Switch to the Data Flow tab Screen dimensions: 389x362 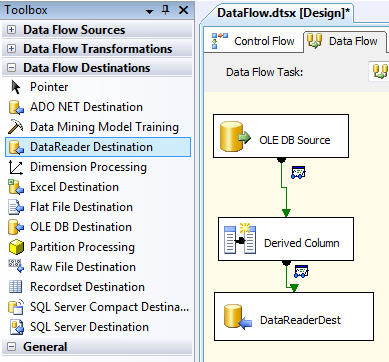pos(346,41)
